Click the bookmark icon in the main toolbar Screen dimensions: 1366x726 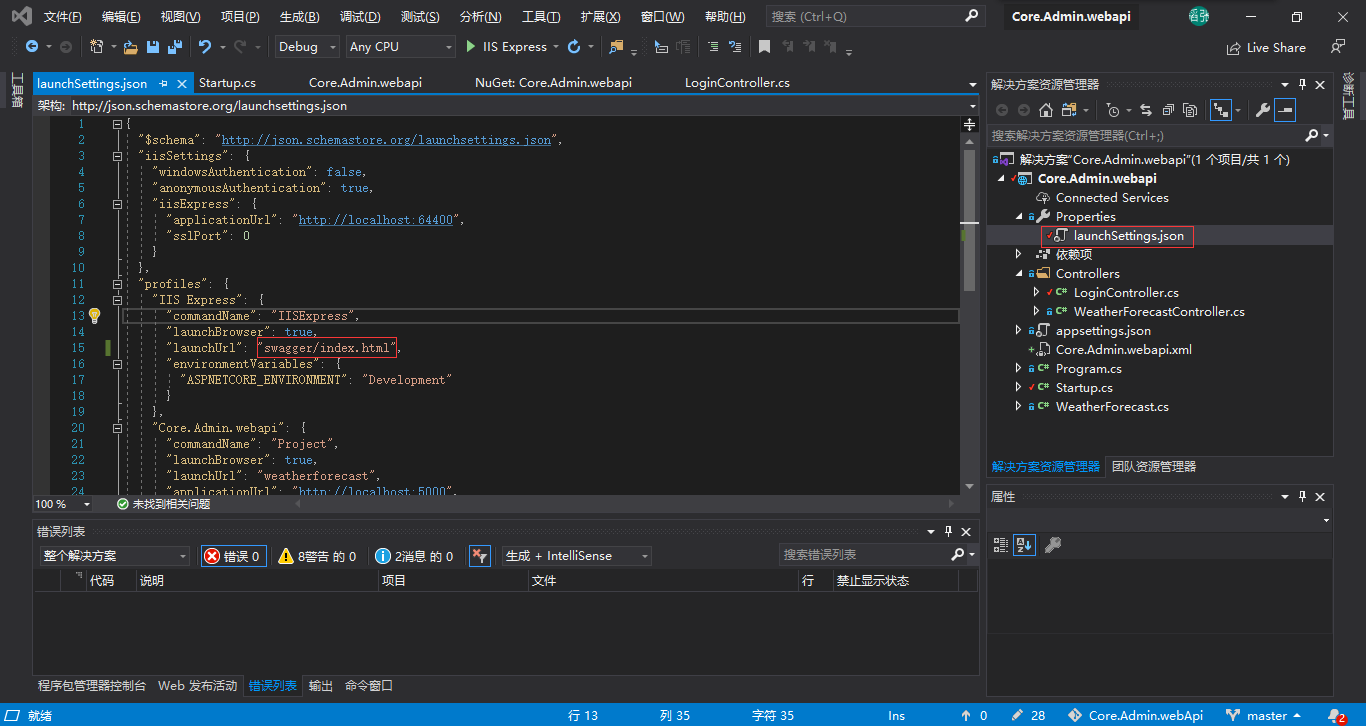pyautogui.click(x=764, y=47)
